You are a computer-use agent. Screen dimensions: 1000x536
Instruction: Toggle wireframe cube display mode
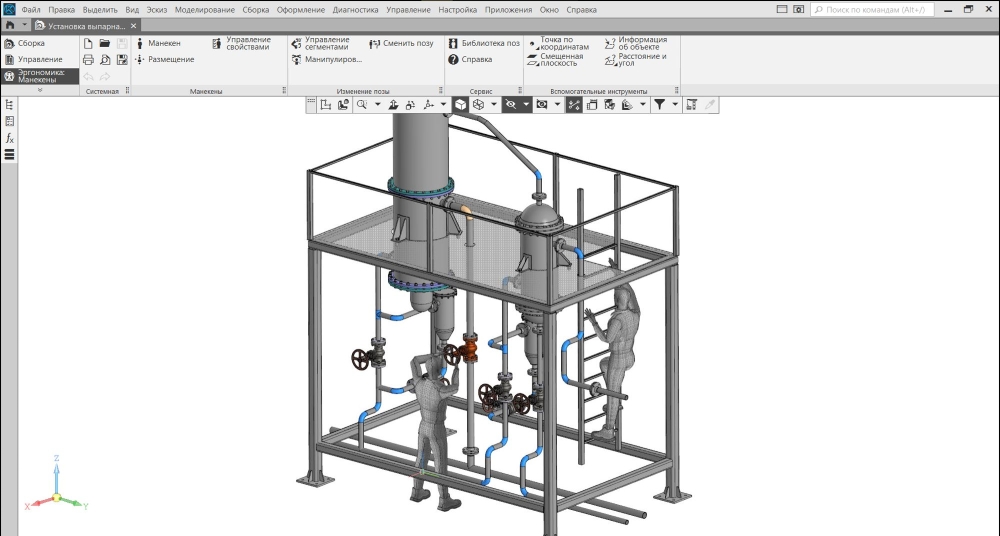[478, 105]
